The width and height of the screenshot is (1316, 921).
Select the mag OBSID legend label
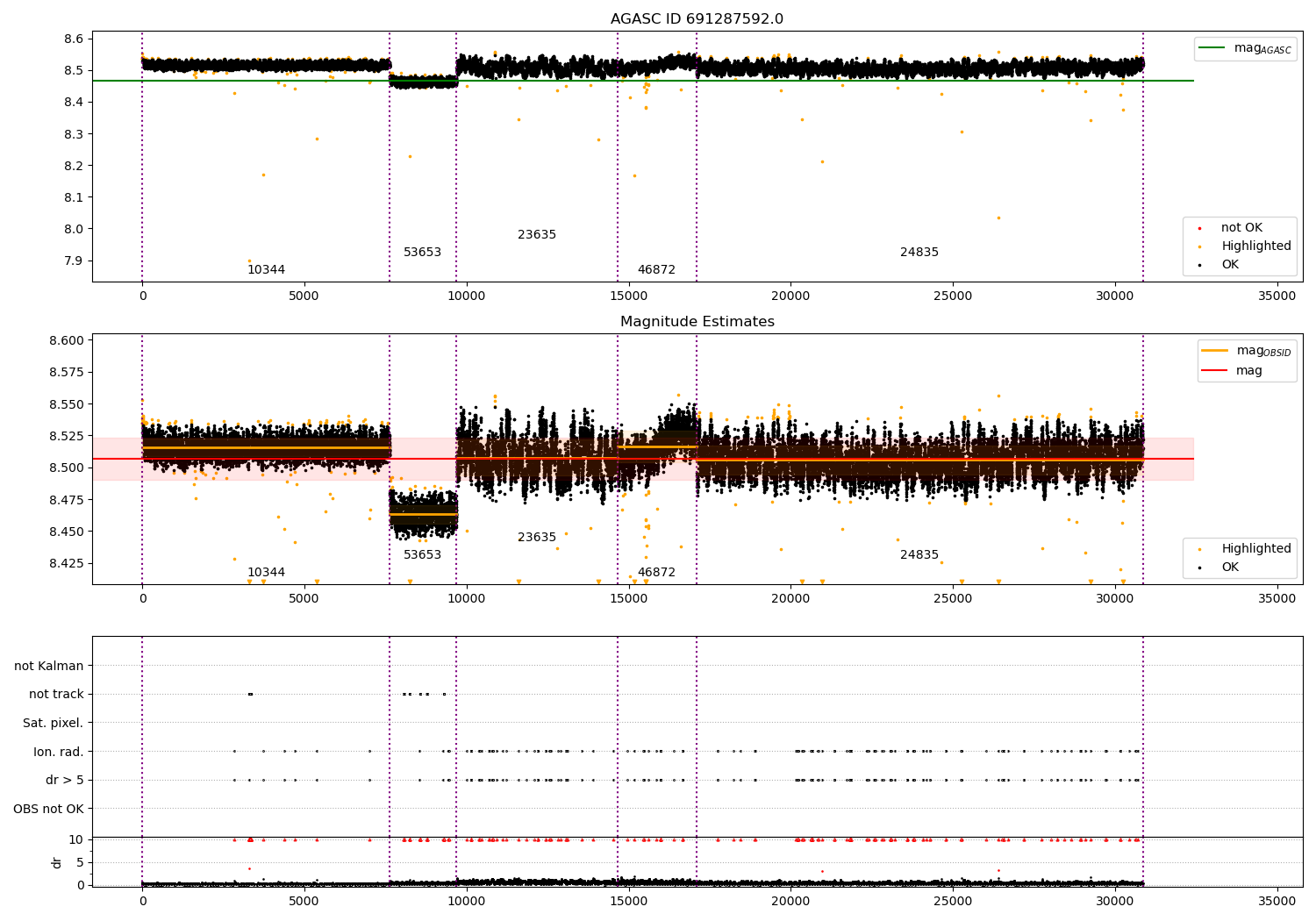(x=1264, y=352)
